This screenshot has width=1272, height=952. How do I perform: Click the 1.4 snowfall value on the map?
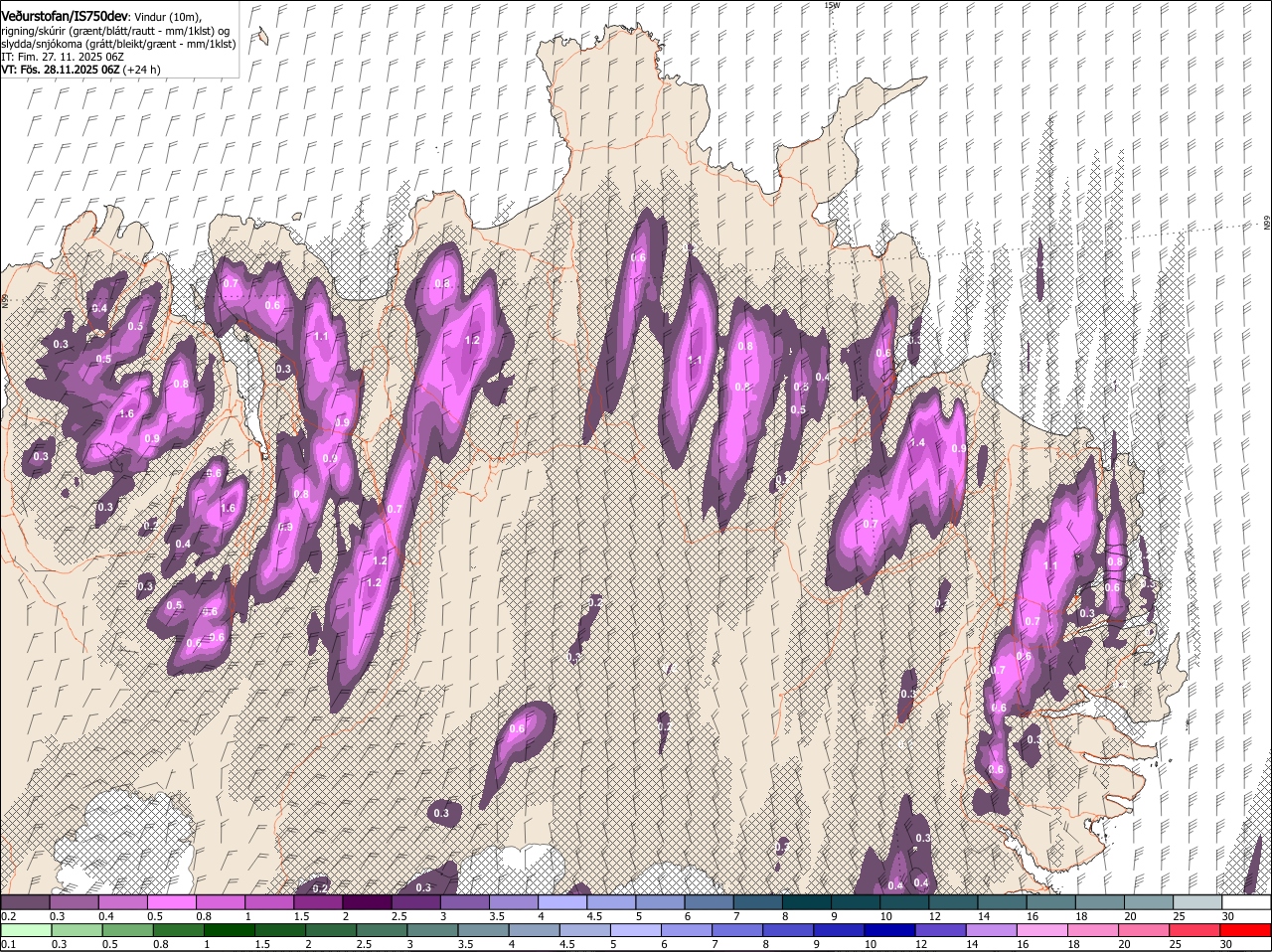click(917, 442)
